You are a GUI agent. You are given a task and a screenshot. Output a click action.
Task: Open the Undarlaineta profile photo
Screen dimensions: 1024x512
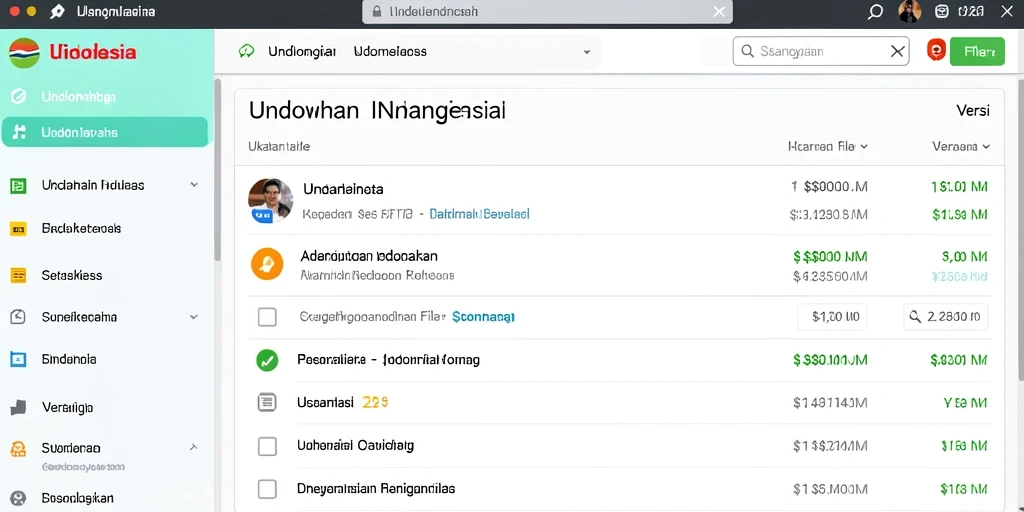pyautogui.click(x=270, y=200)
